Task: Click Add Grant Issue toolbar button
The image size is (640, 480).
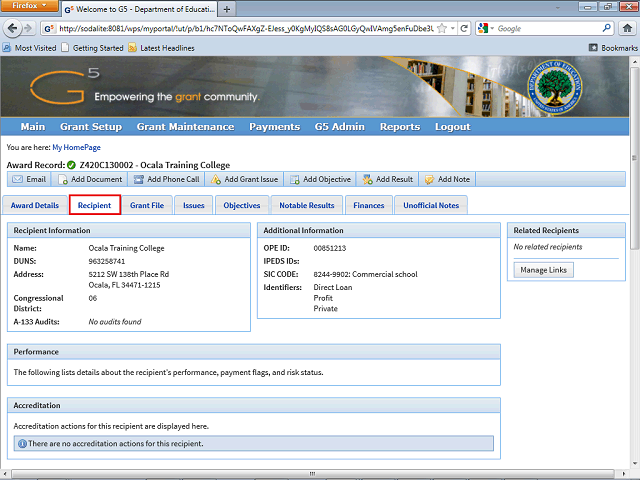Action: [x=245, y=179]
